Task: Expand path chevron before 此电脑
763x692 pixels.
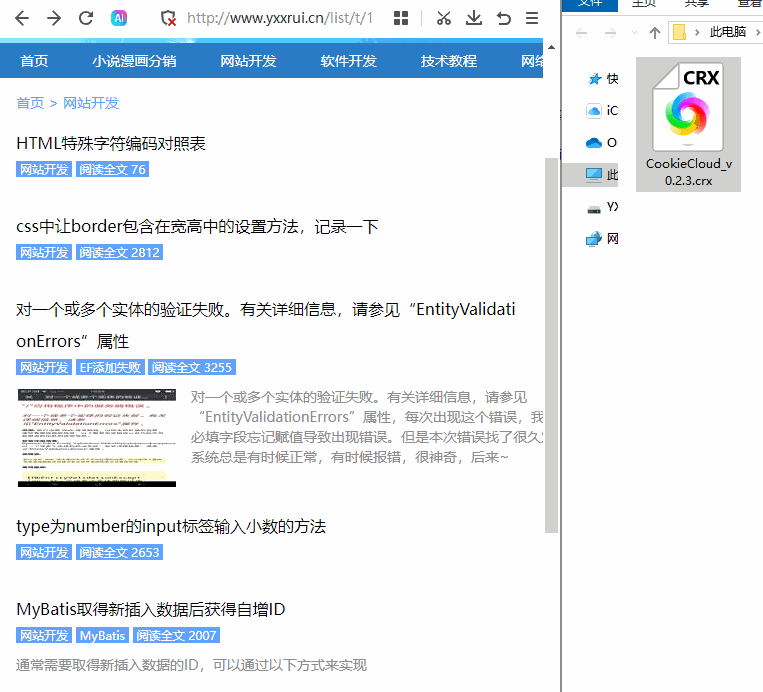Action: pos(697,33)
